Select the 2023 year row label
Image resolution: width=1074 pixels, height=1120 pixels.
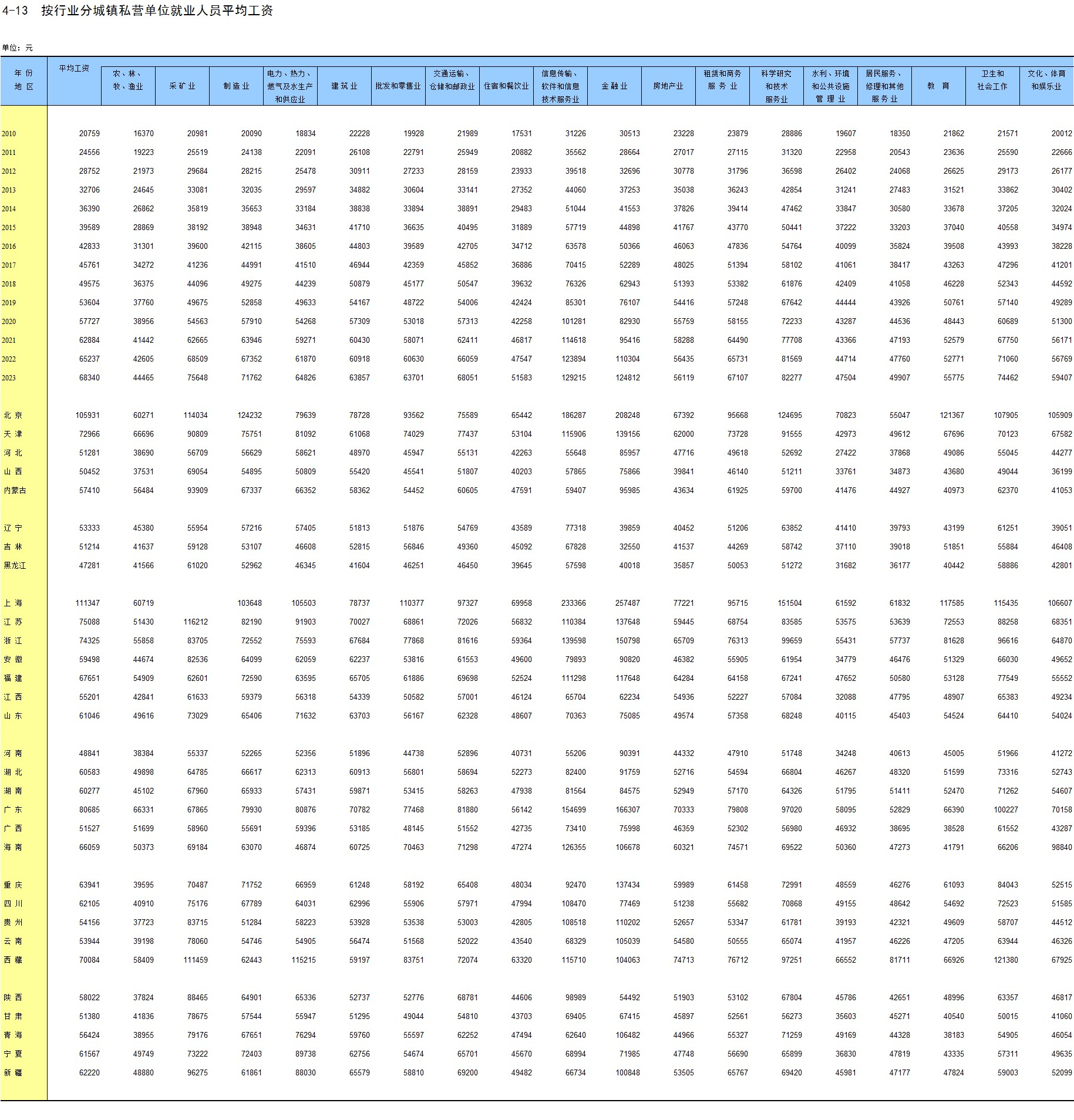click(9, 378)
